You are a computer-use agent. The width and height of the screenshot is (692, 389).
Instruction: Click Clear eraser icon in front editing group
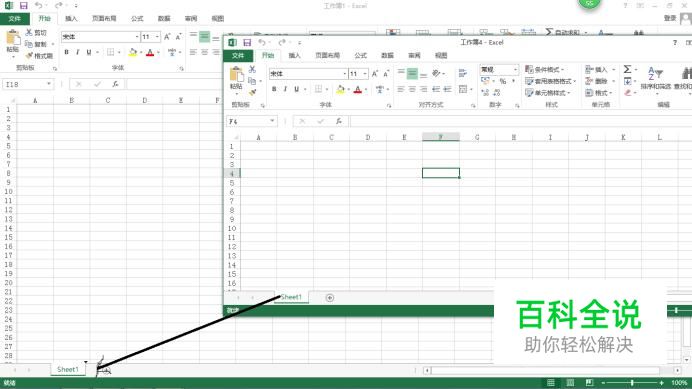click(x=628, y=93)
